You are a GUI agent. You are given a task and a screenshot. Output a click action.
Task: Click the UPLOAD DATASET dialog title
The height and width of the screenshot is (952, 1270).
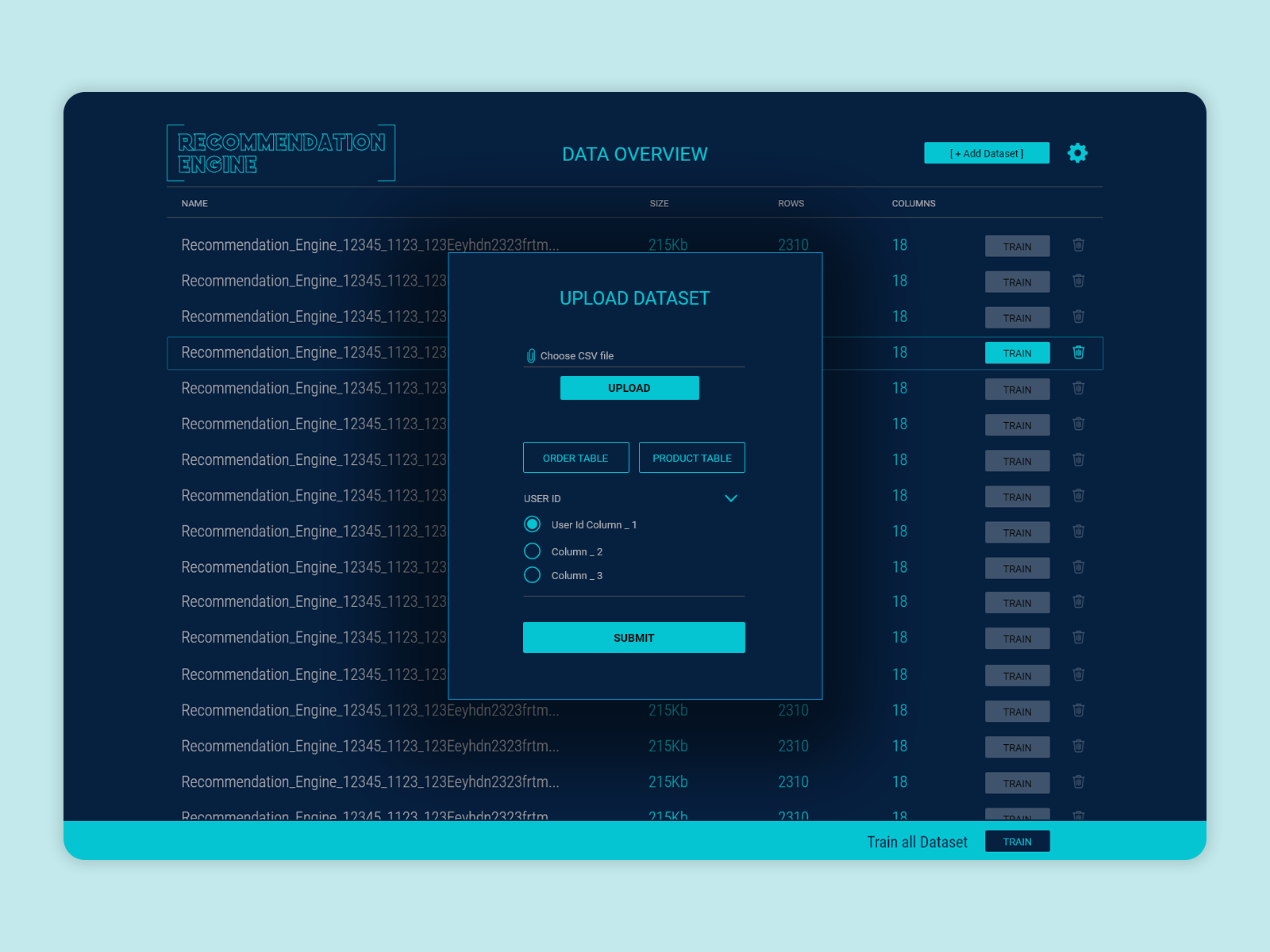point(635,298)
